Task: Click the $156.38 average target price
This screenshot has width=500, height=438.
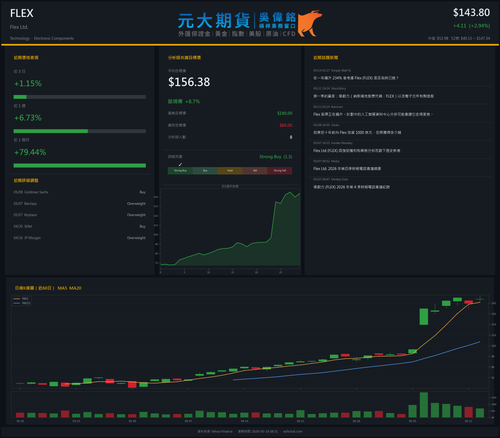Action: click(x=189, y=82)
